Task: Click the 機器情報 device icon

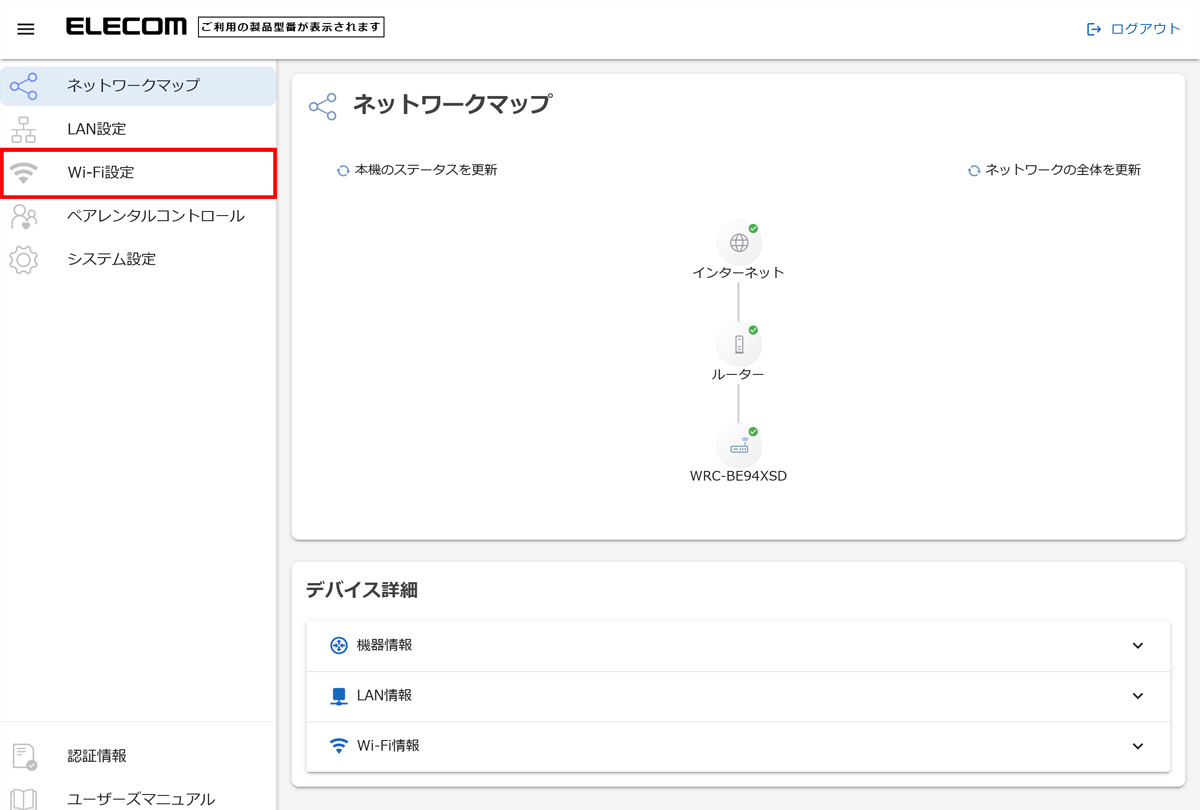Action: pos(339,646)
